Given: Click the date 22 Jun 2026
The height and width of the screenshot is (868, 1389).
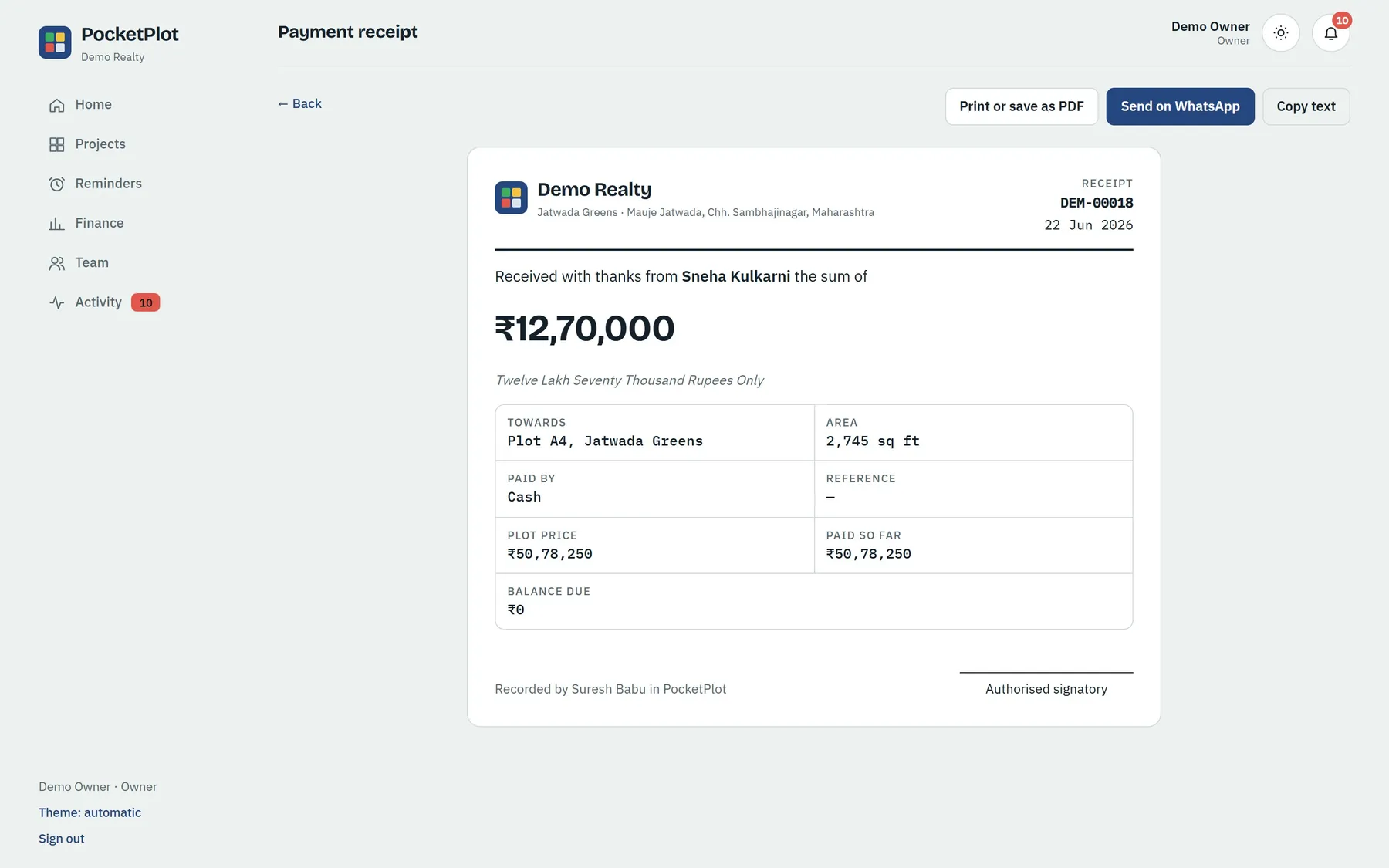Looking at the screenshot, I should coord(1088,225).
